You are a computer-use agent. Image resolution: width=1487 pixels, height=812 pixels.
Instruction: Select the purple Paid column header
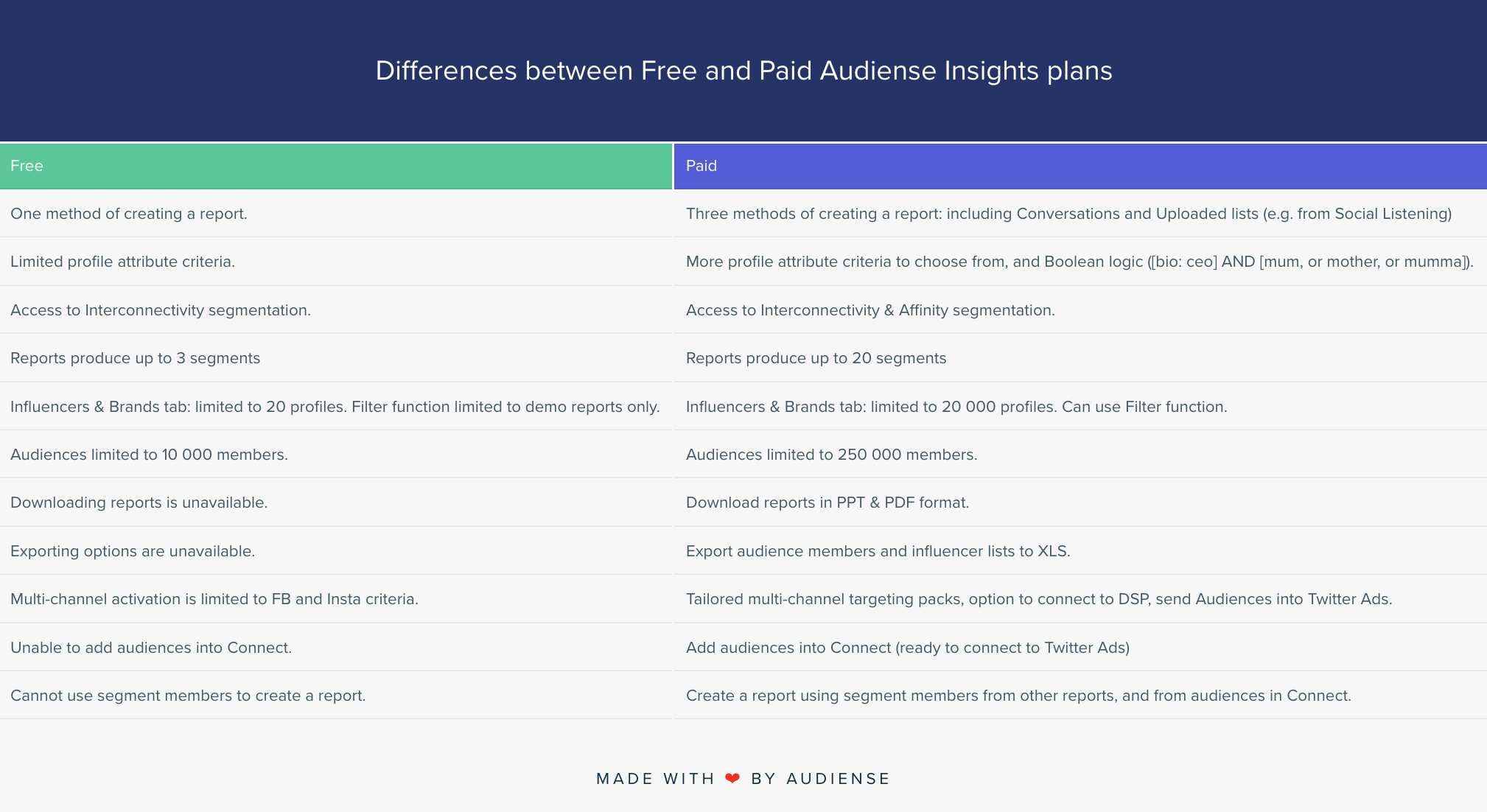tap(1080, 166)
